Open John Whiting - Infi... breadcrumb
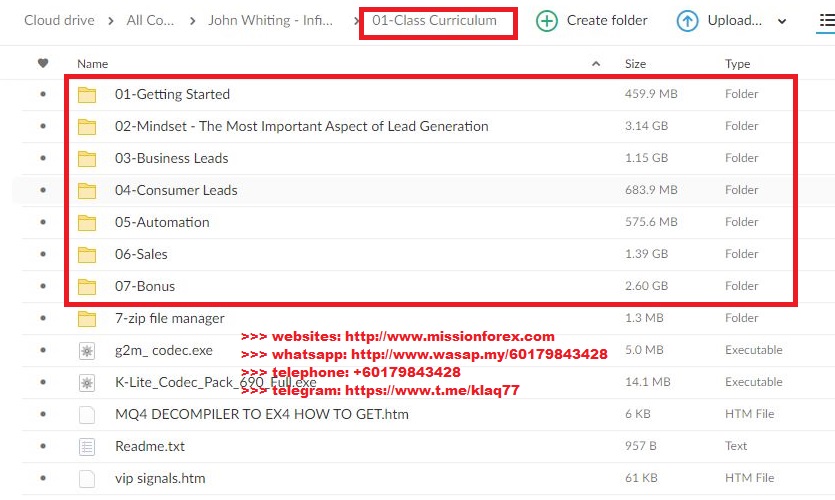The width and height of the screenshot is (835, 500). pyautogui.click(x=270, y=20)
